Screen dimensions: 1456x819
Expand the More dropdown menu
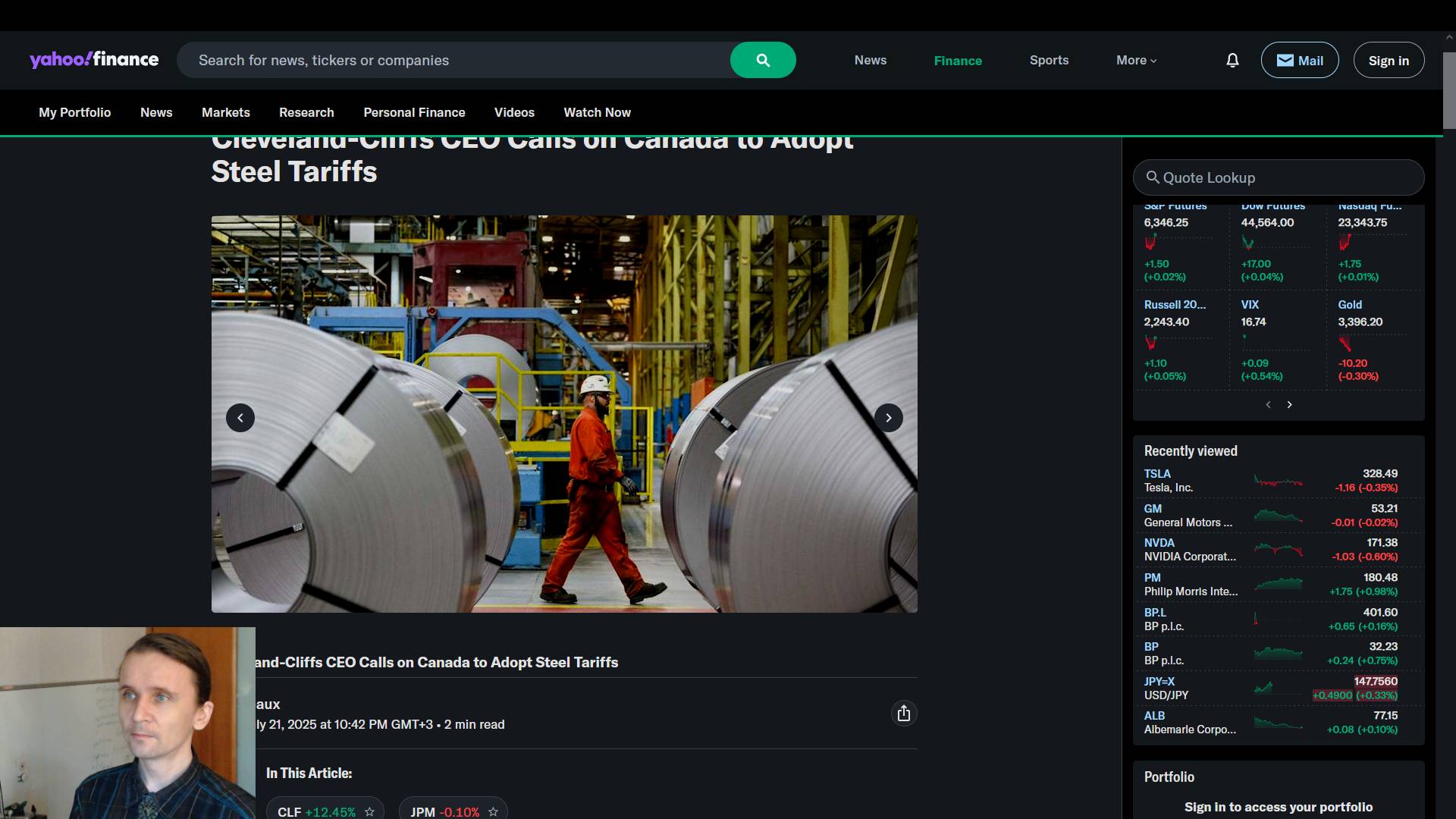pos(1136,60)
